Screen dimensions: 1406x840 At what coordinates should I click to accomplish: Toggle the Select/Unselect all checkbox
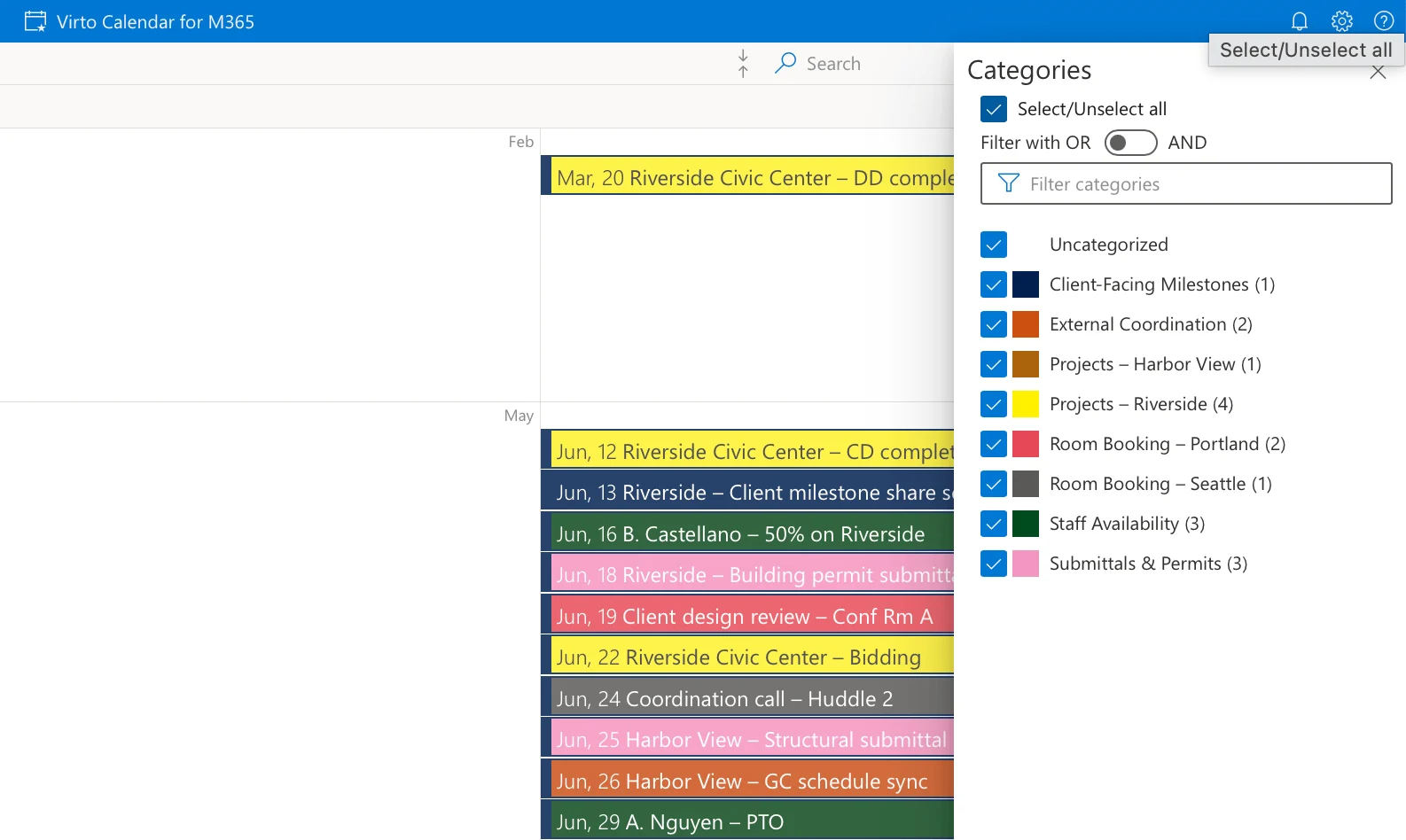(x=994, y=109)
